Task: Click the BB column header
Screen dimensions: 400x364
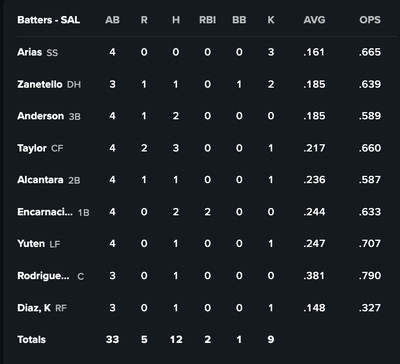Action: click(x=239, y=20)
